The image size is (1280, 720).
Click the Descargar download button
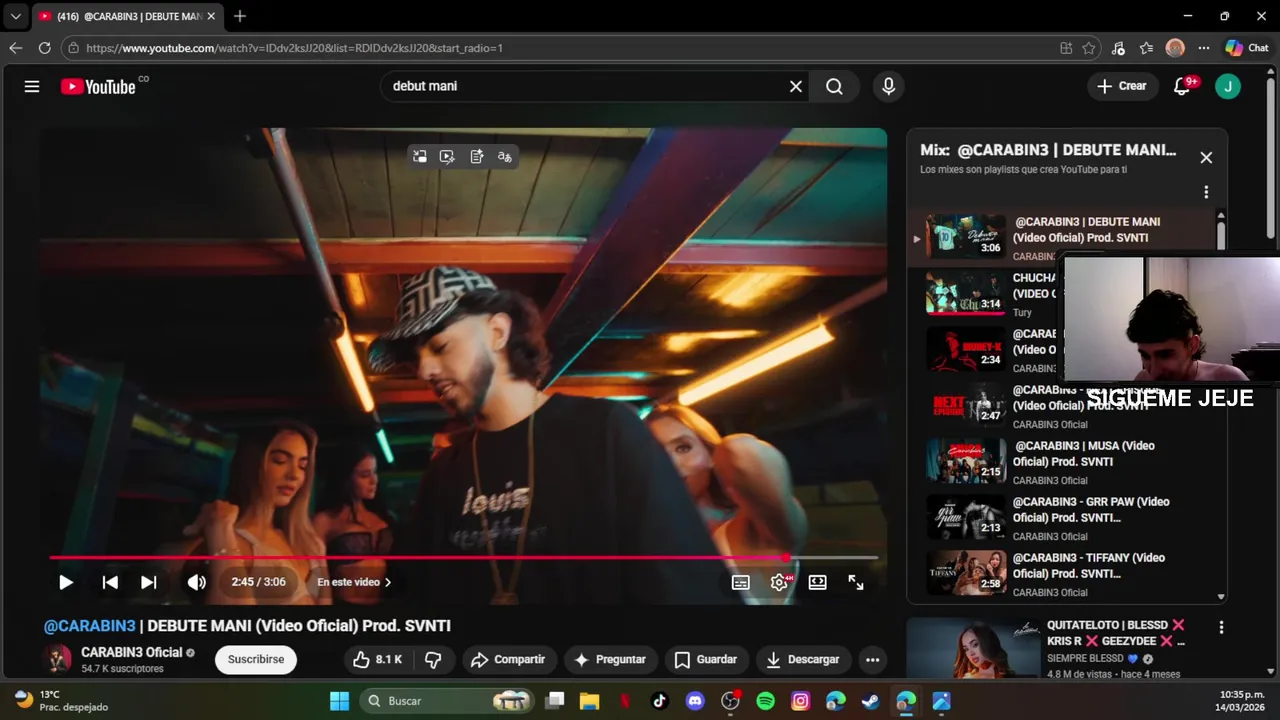coord(803,659)
